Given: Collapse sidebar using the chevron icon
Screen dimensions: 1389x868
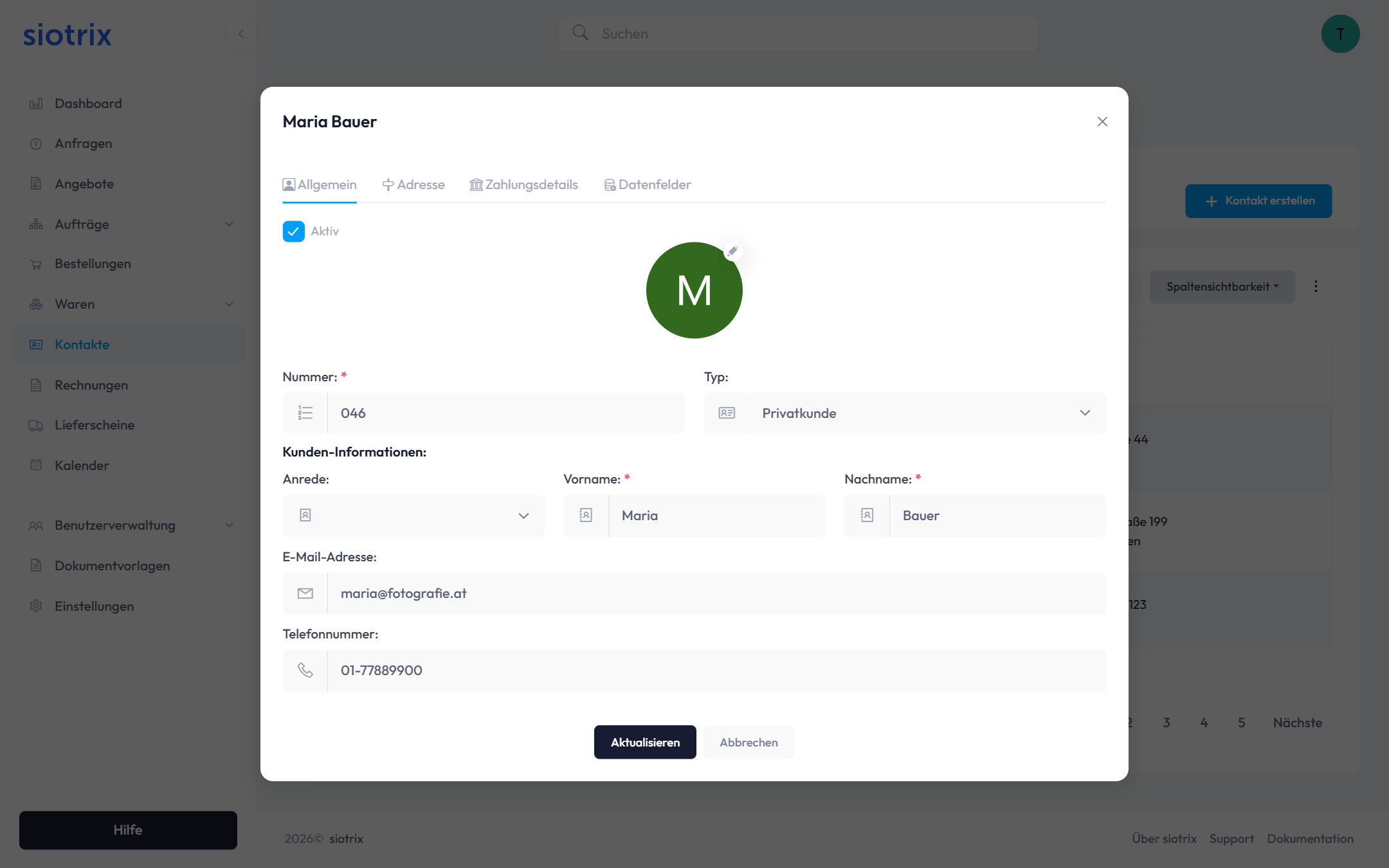Looking at the screenshot, I should click(241, 33).
